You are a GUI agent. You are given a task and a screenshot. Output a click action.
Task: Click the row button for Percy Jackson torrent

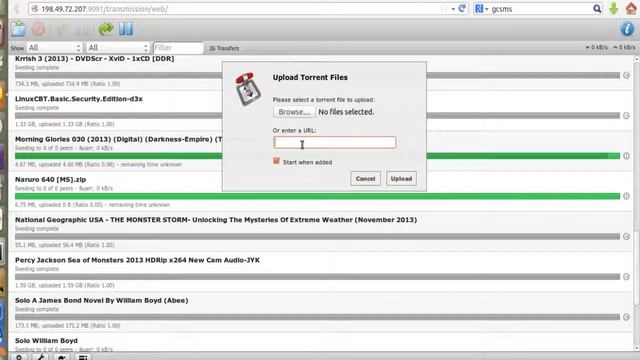(626, 277)
